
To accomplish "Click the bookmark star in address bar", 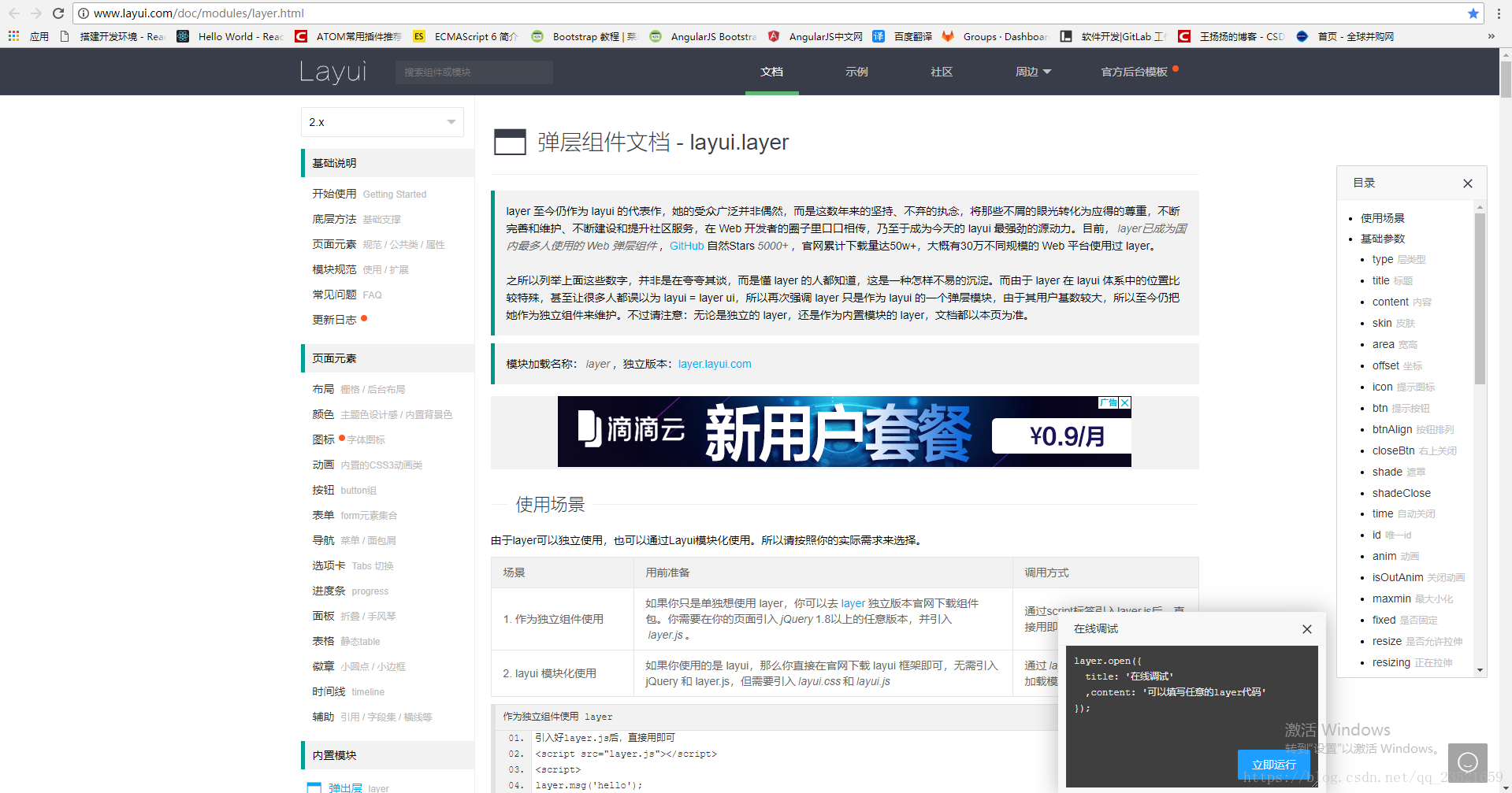I will pyautogui.click(x=1473, y=13).
